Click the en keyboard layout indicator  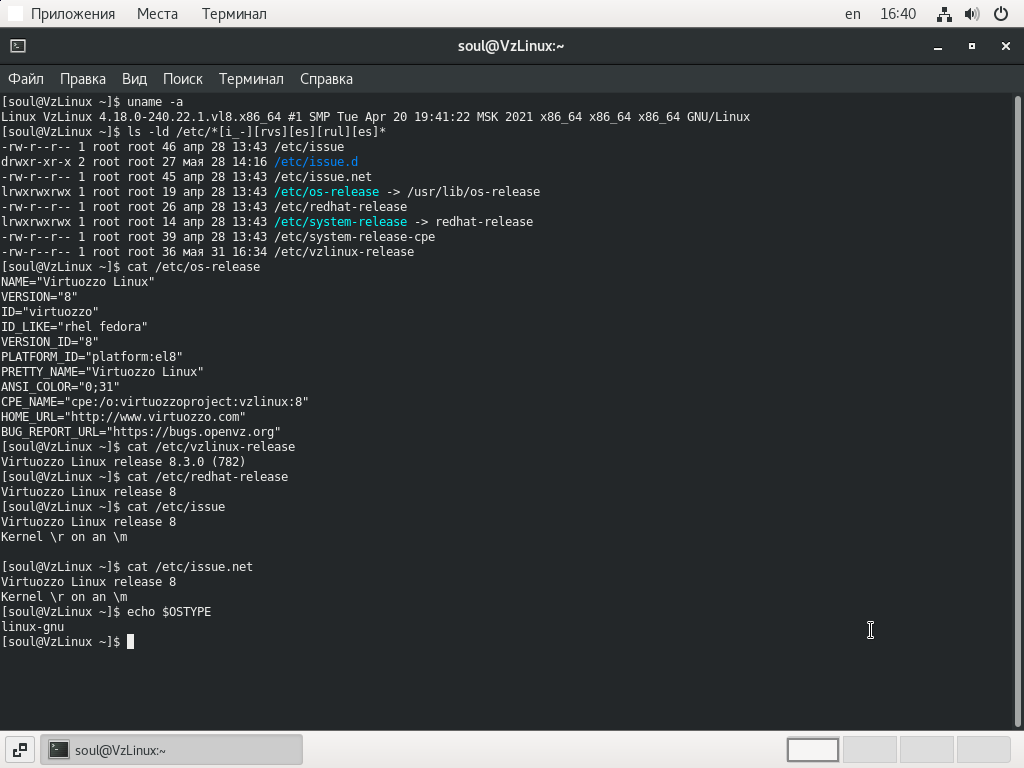pyautogui.click(x=852, y=14)
